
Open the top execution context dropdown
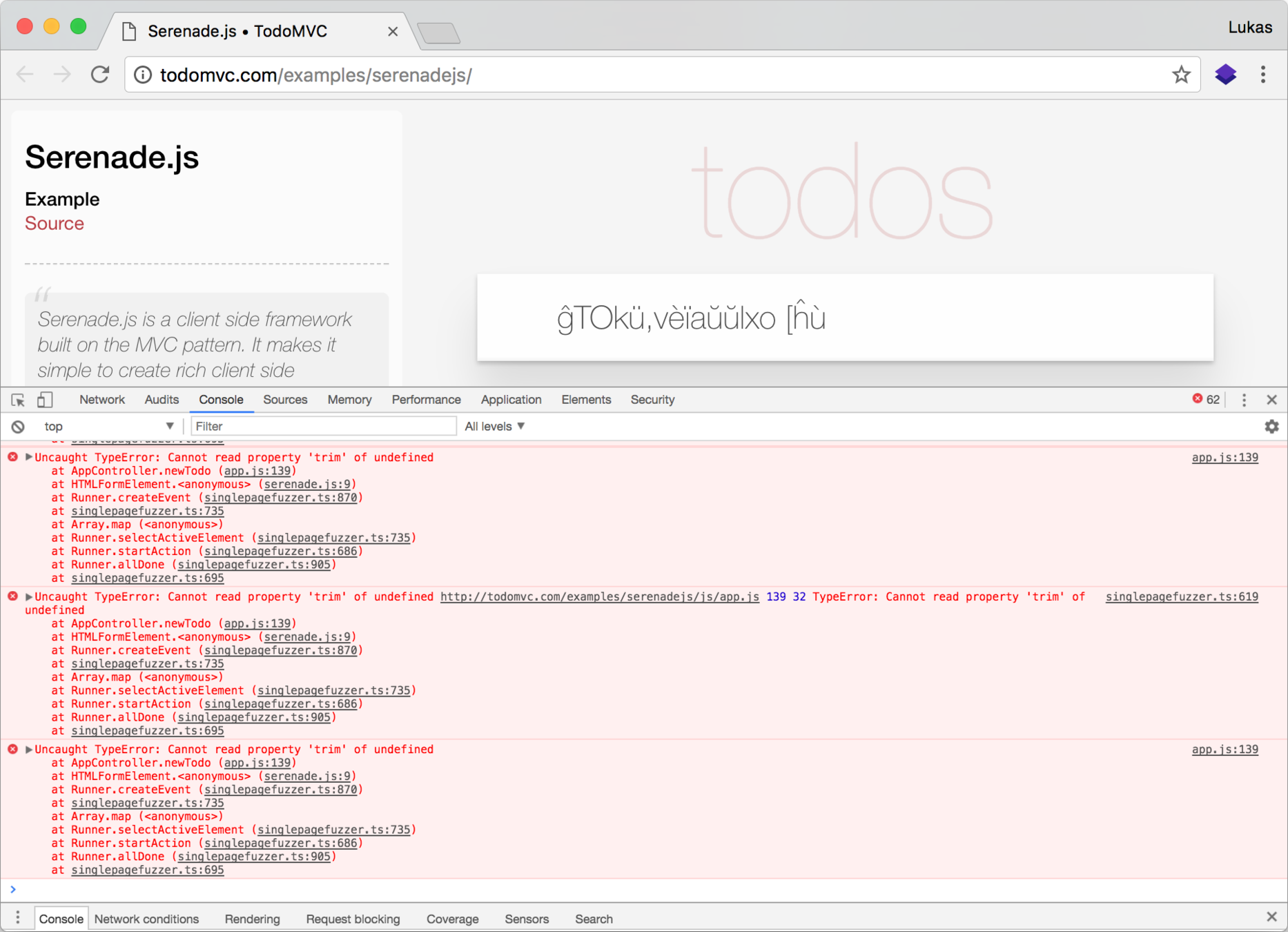pos(108,427)
